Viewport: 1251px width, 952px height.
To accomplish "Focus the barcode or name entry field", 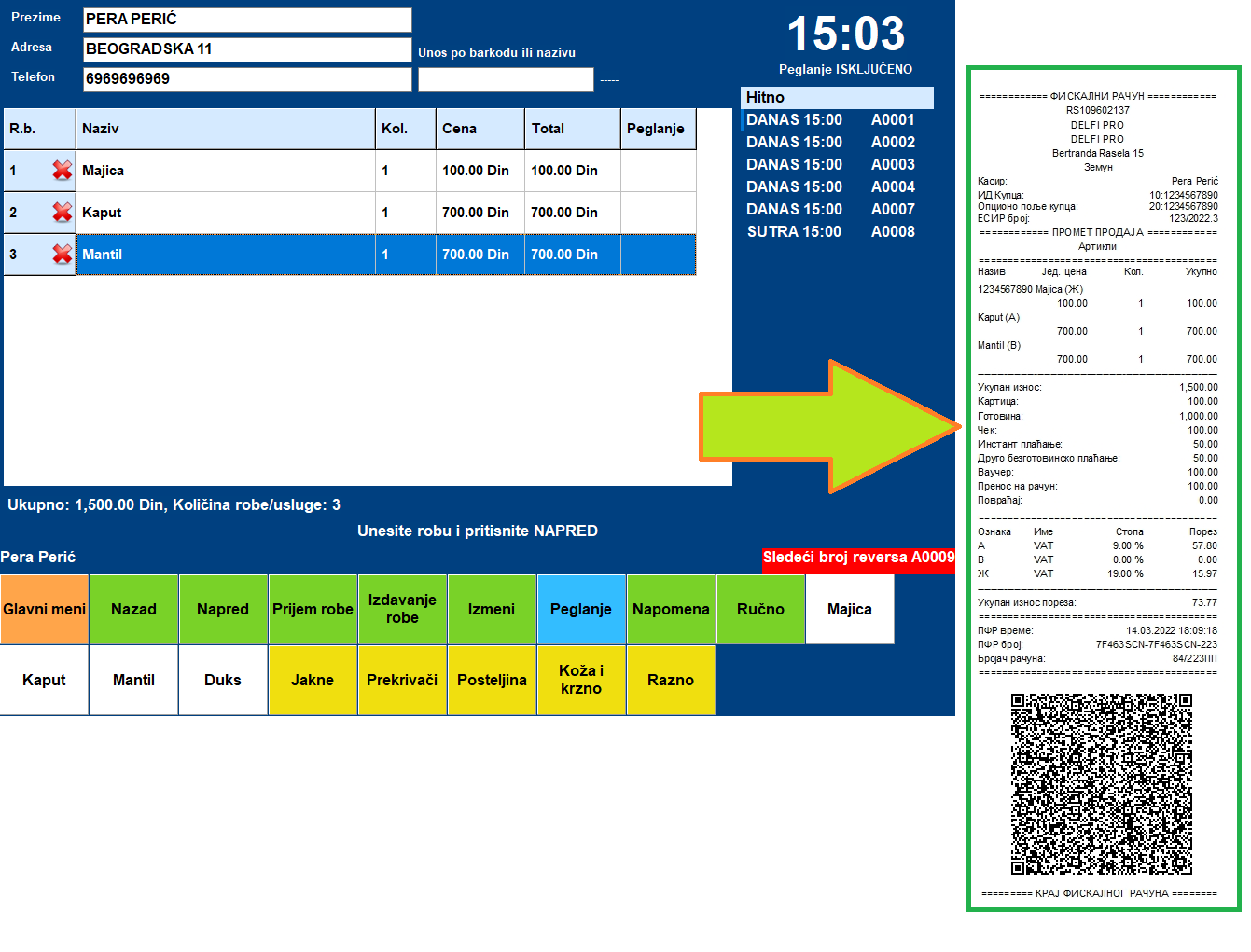I will [x=505, y=80].
